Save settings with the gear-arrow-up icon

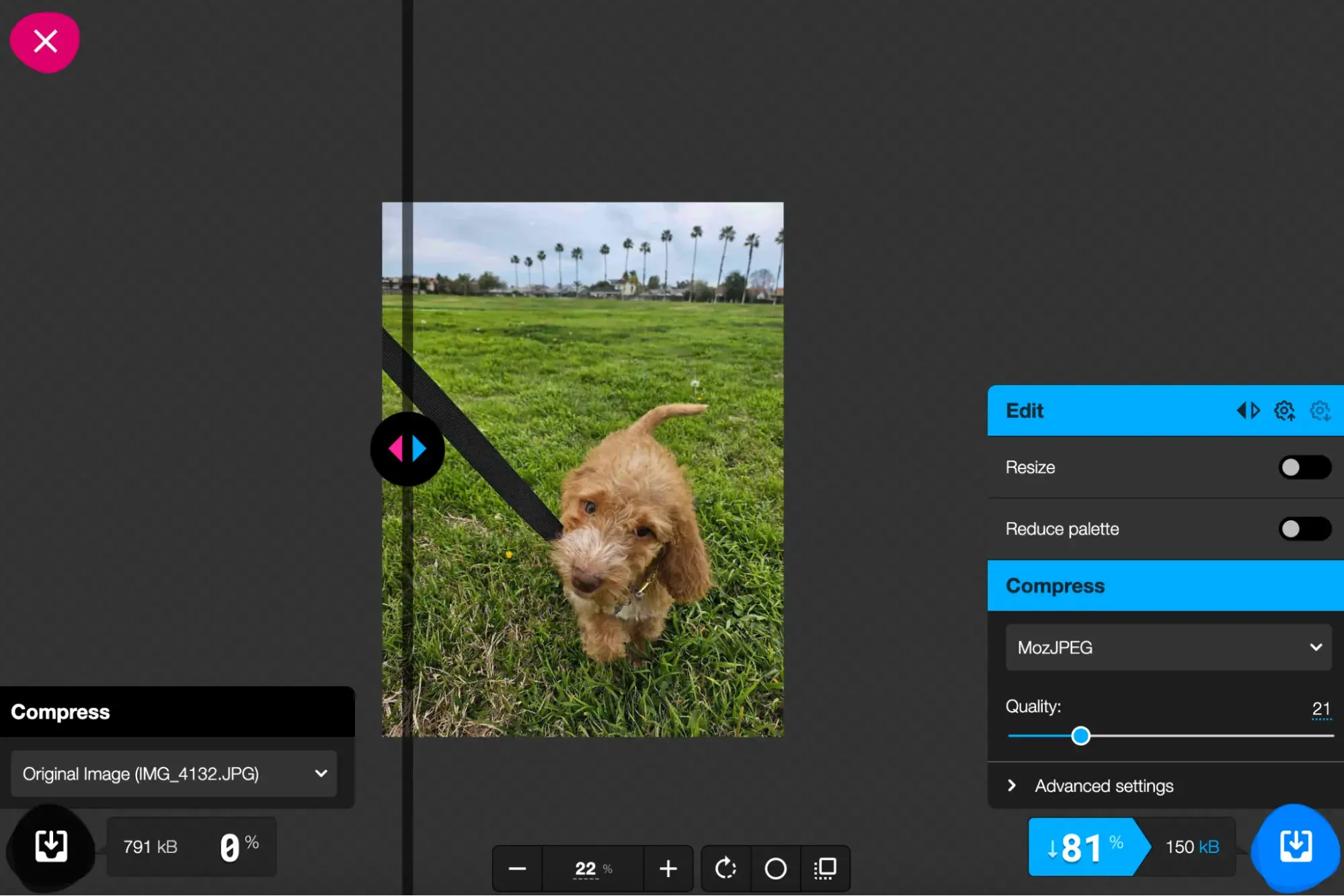(1284, 411)
